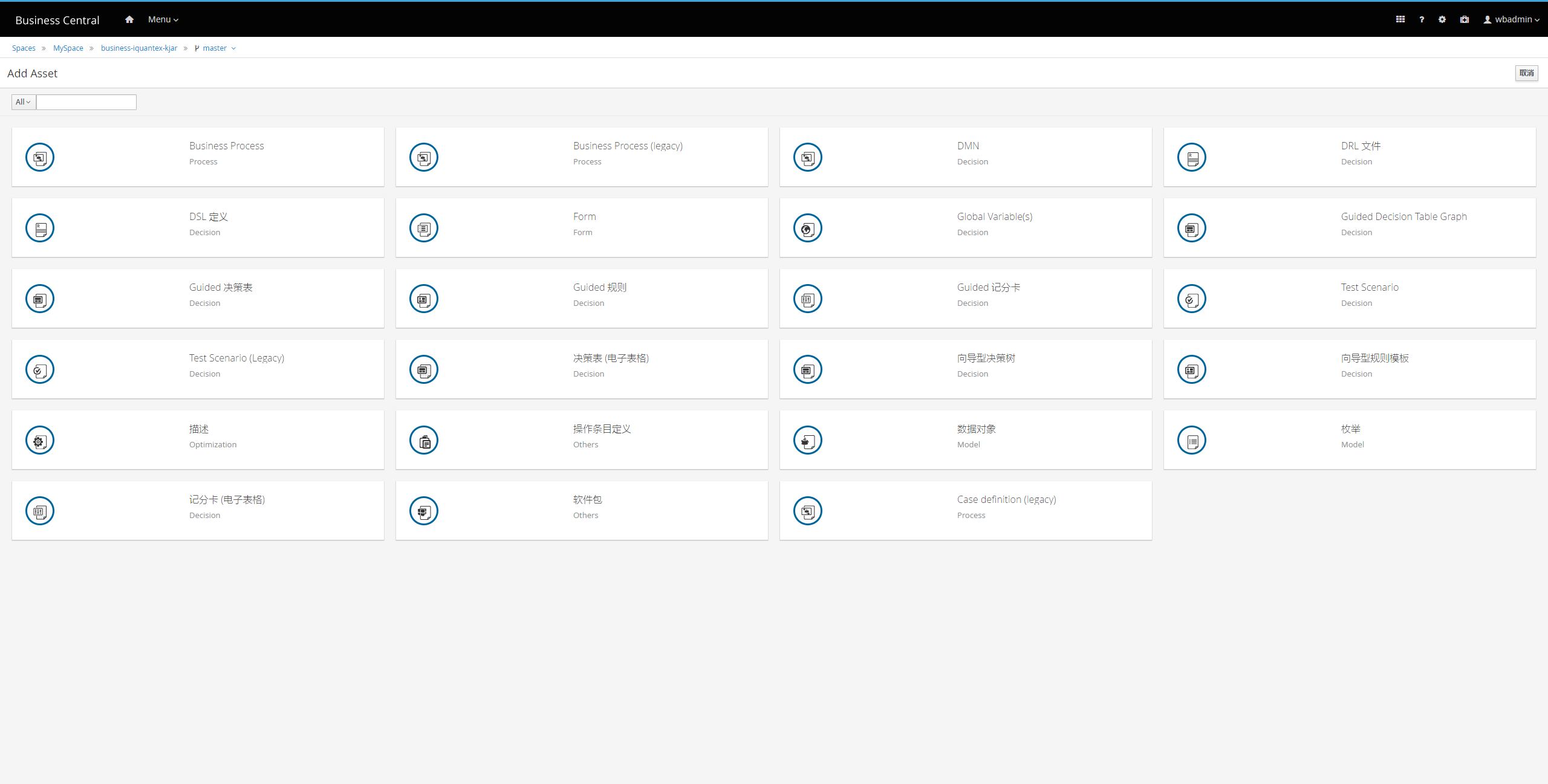
Task: Click the 取消 cancel button
Action: (x=1526, y=73)
